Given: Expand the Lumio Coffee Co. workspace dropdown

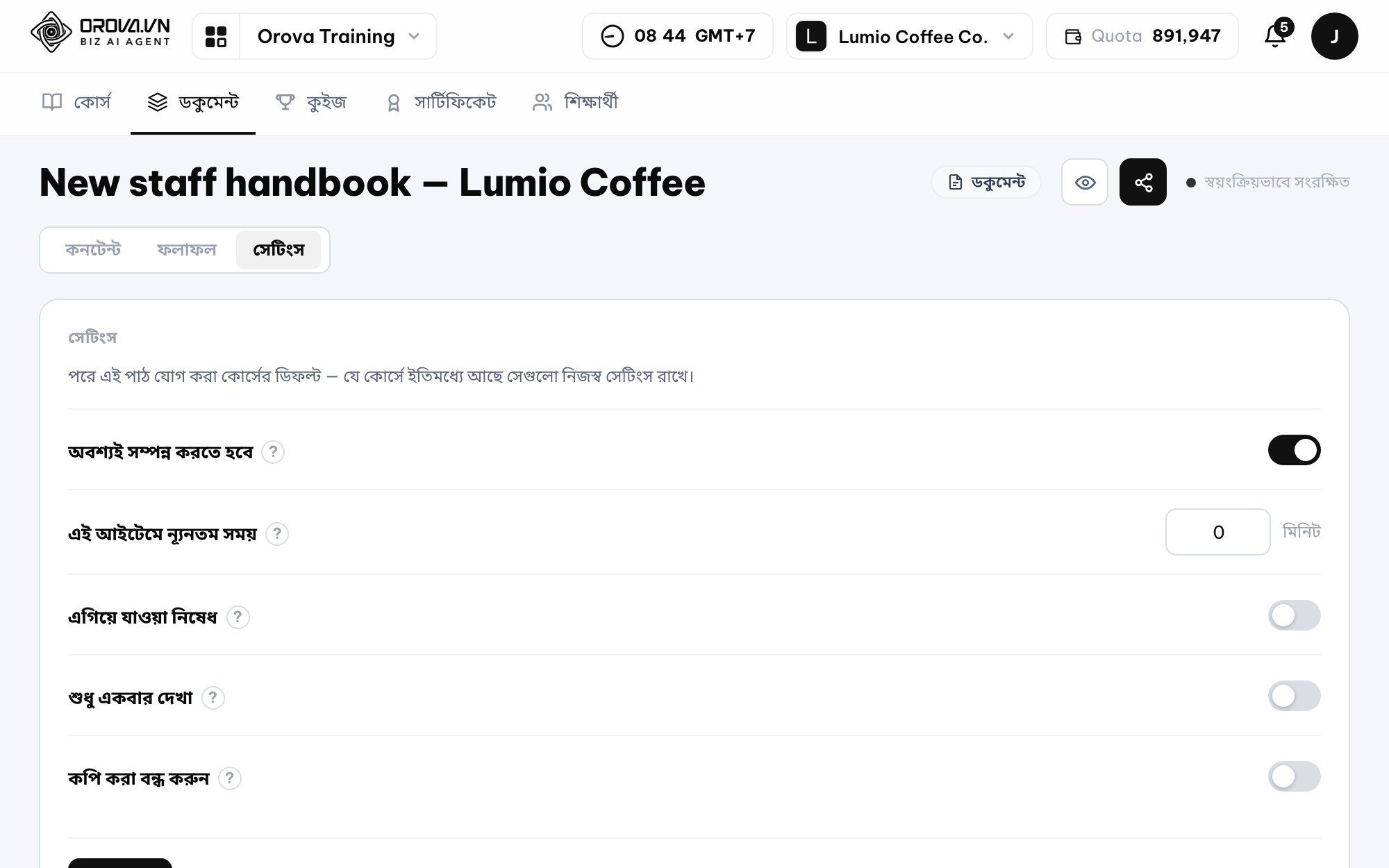Looking at the screenshot, I should pos(910,36).
